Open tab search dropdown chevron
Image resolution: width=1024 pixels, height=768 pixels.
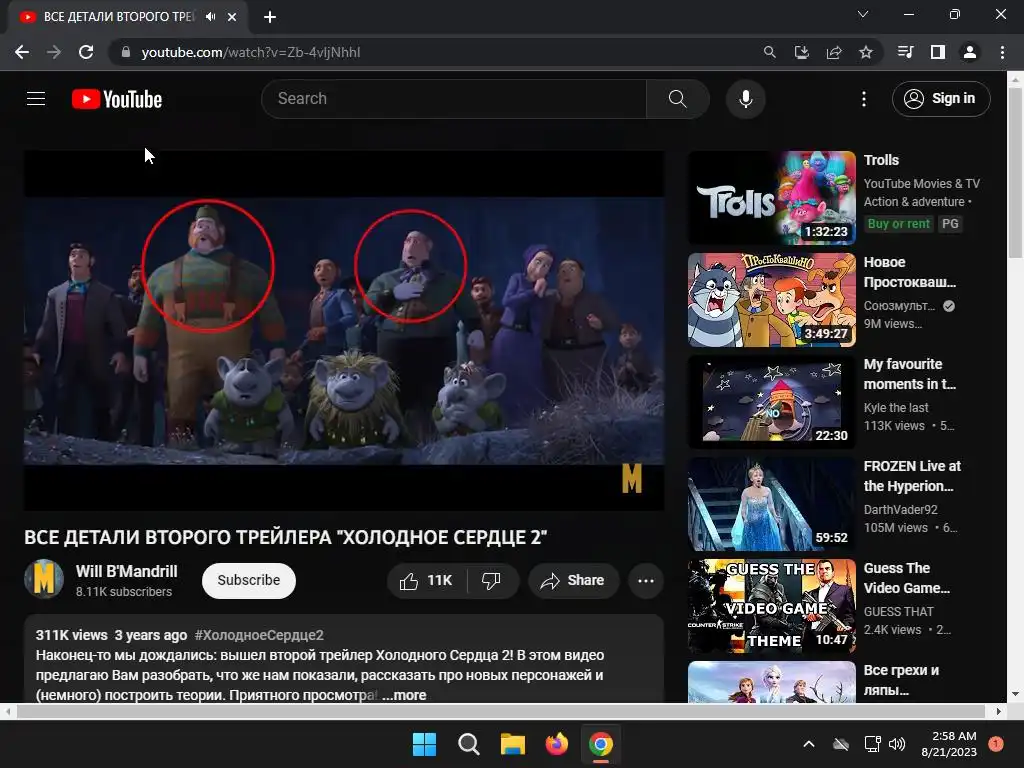[863, 14]
